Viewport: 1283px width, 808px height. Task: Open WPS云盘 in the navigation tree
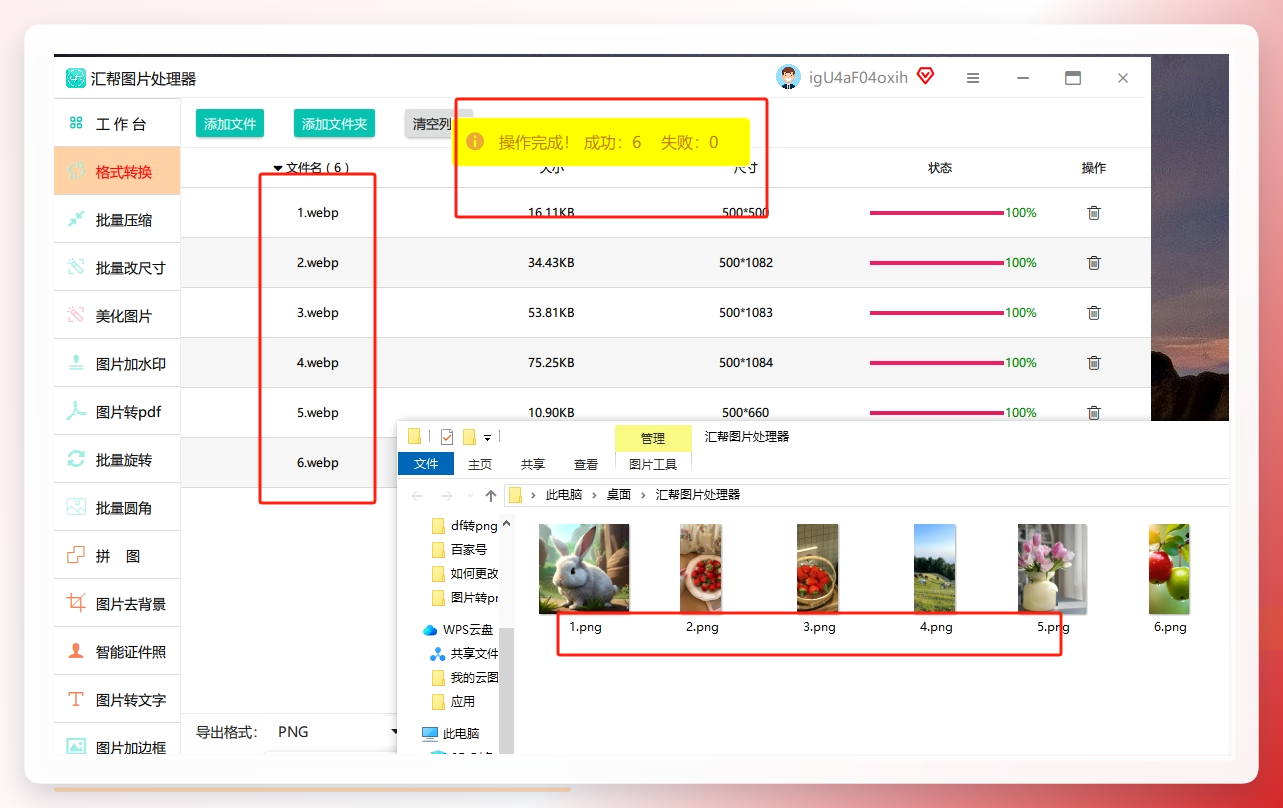(459, 630)
